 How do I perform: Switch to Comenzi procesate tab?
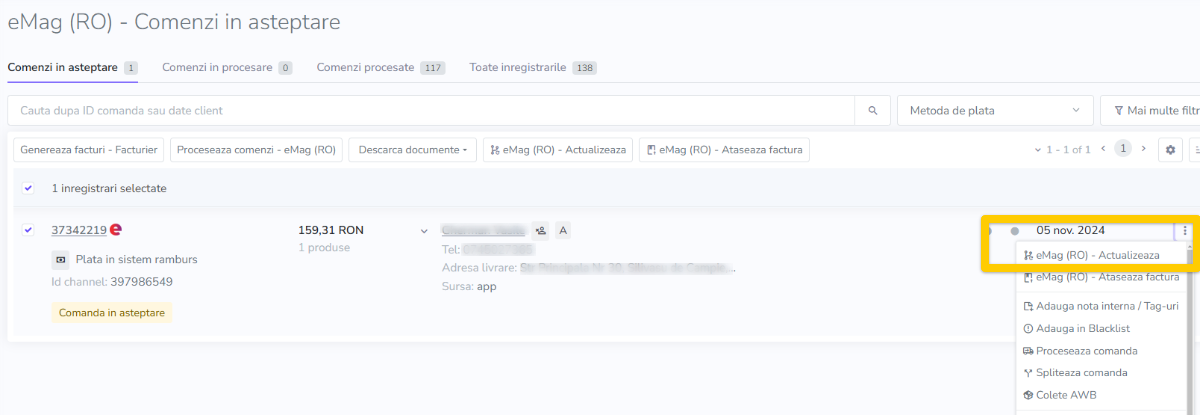[x=381, y=67]
